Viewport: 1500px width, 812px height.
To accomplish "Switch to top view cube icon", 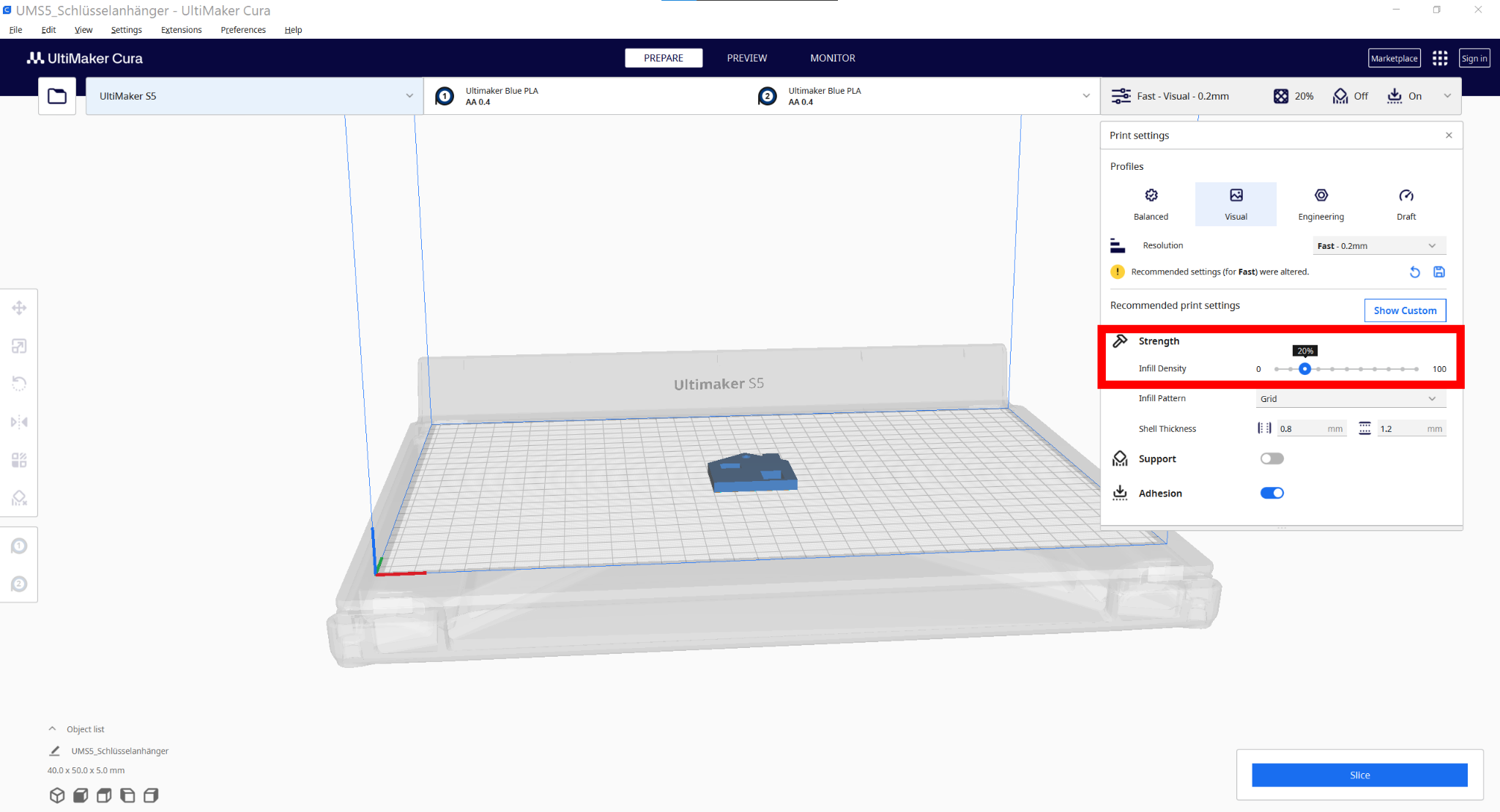I will 104,795.
